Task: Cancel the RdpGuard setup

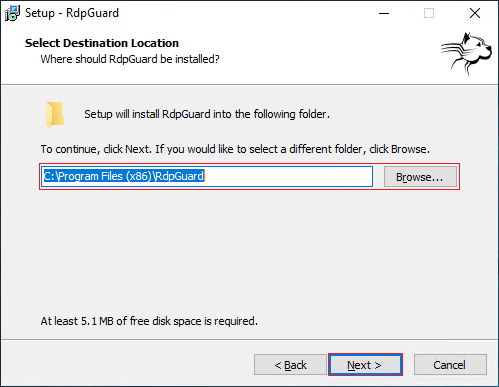Action: coord(450,365)
